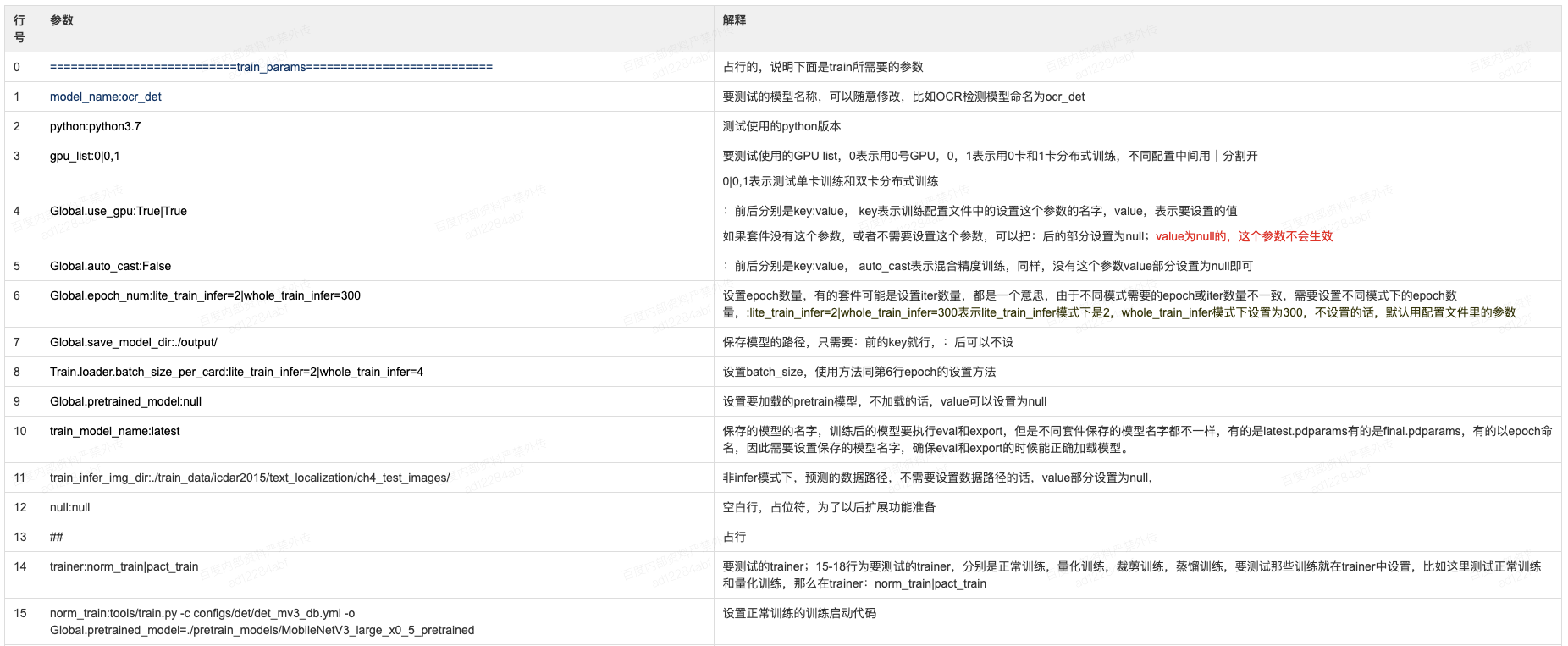This screenshot has height=646, width=1568.
Task: Click explanation 设置batch_size,使用方法同第6行
Action: [x=859, y=372]
